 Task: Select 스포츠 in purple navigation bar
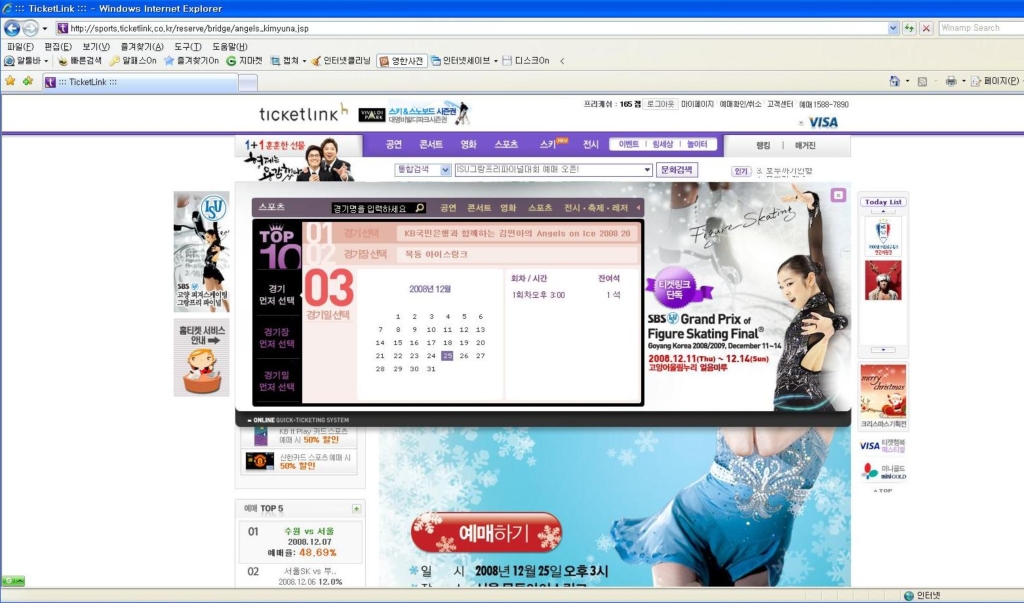[x=506, y=144]
